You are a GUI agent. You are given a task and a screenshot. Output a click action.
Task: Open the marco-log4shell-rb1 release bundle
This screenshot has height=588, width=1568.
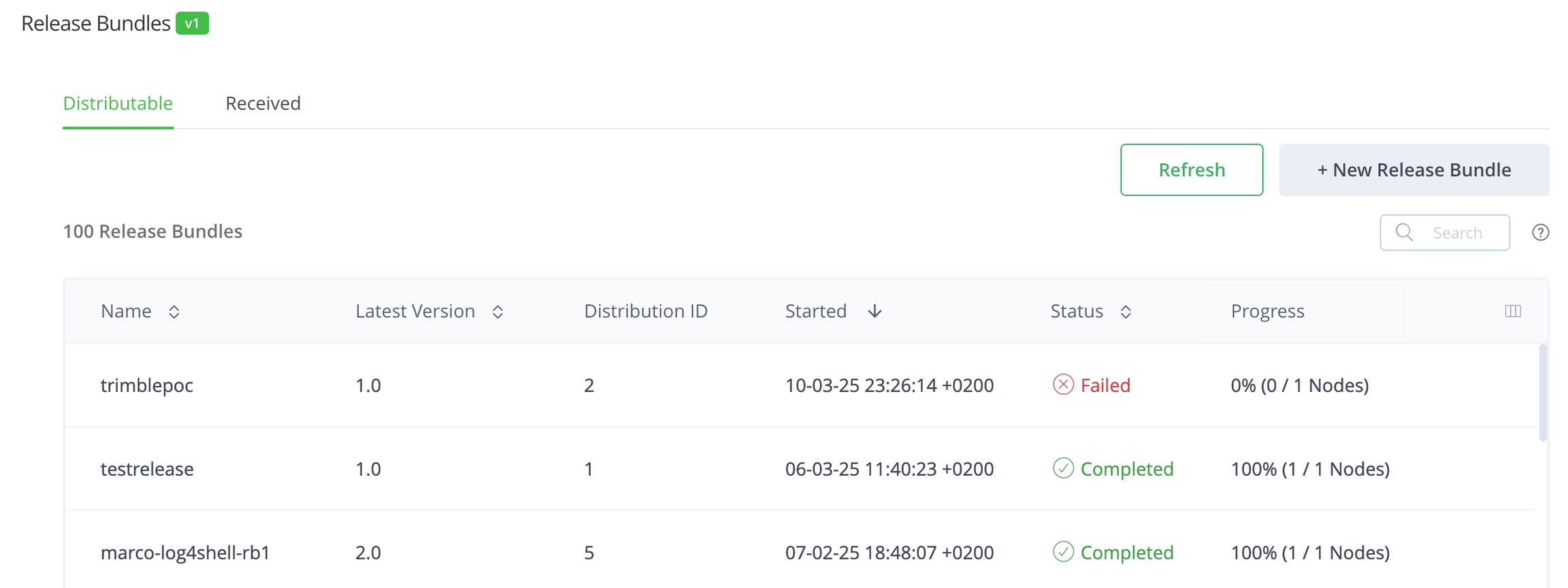(x=185, y=553)
